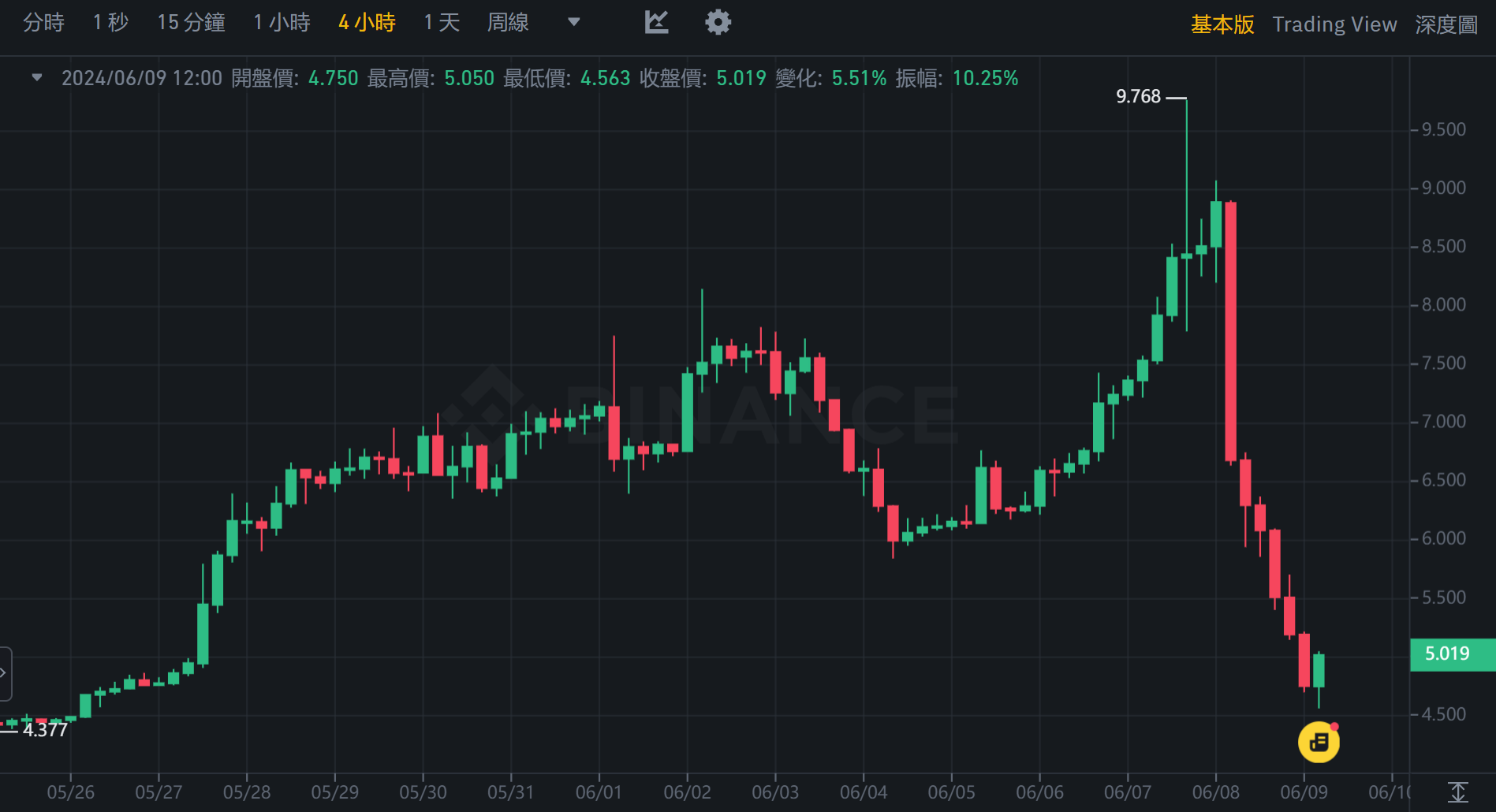Select the 4 小時 interval

tap(367, 23)
